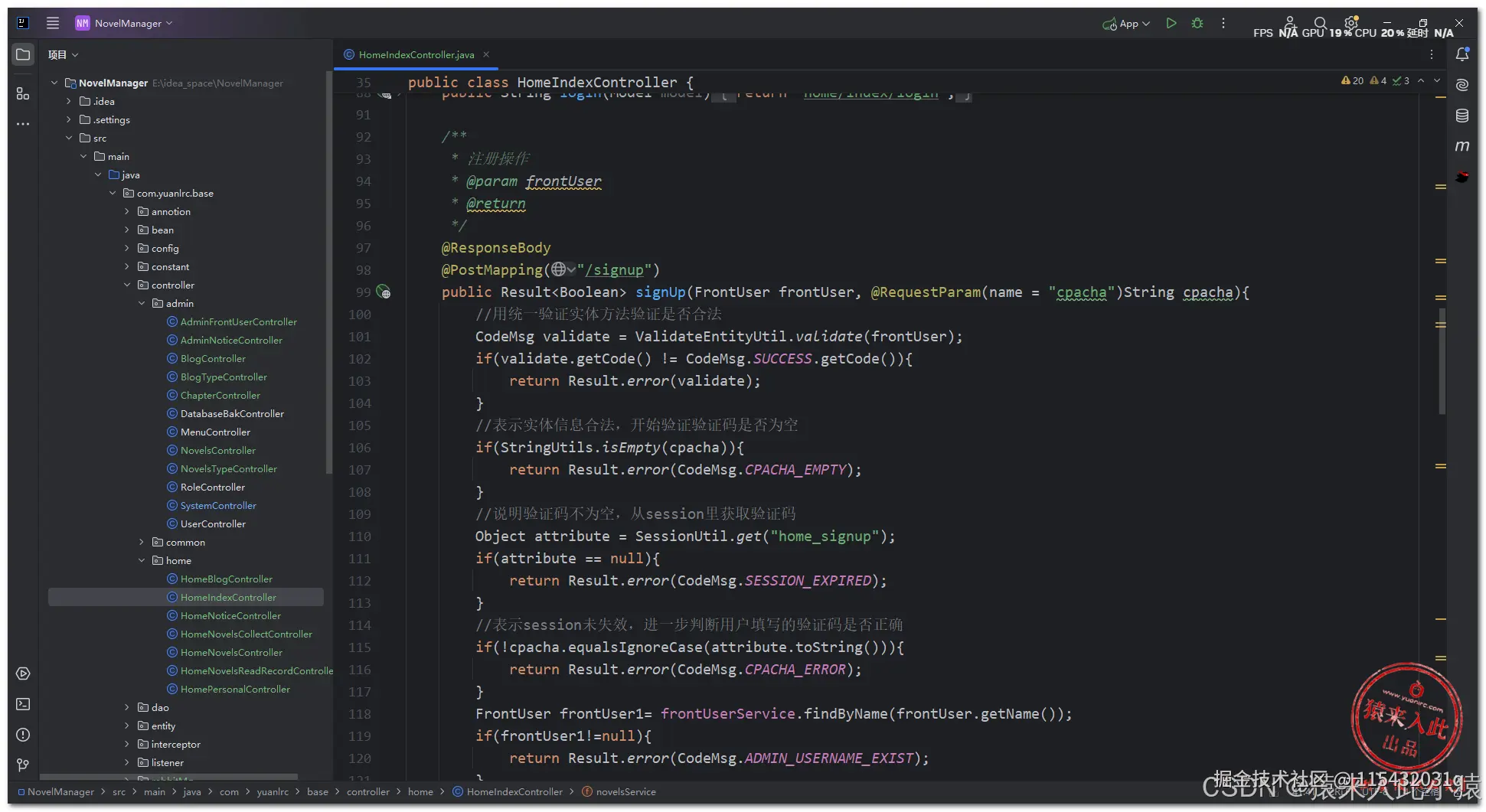Image resolution: width=1486 pixels, height=812 pixels.
Task: Collapse the home package
Action: coord(142,560)
